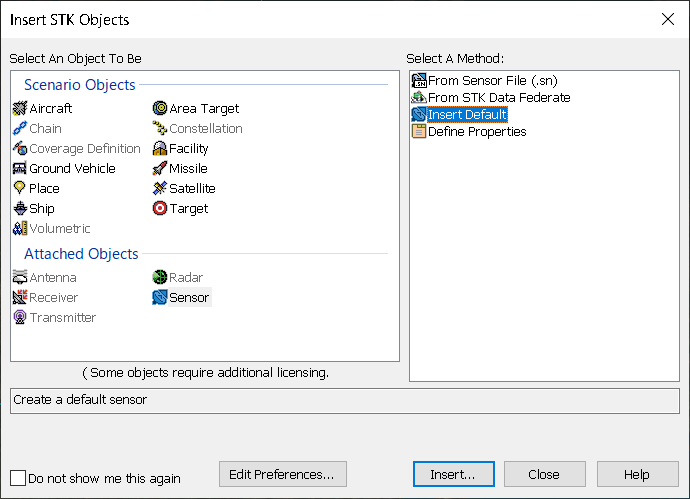690x499 pixels.
Task: Select 'Define Properties' method text
Action: pos(477,131)
